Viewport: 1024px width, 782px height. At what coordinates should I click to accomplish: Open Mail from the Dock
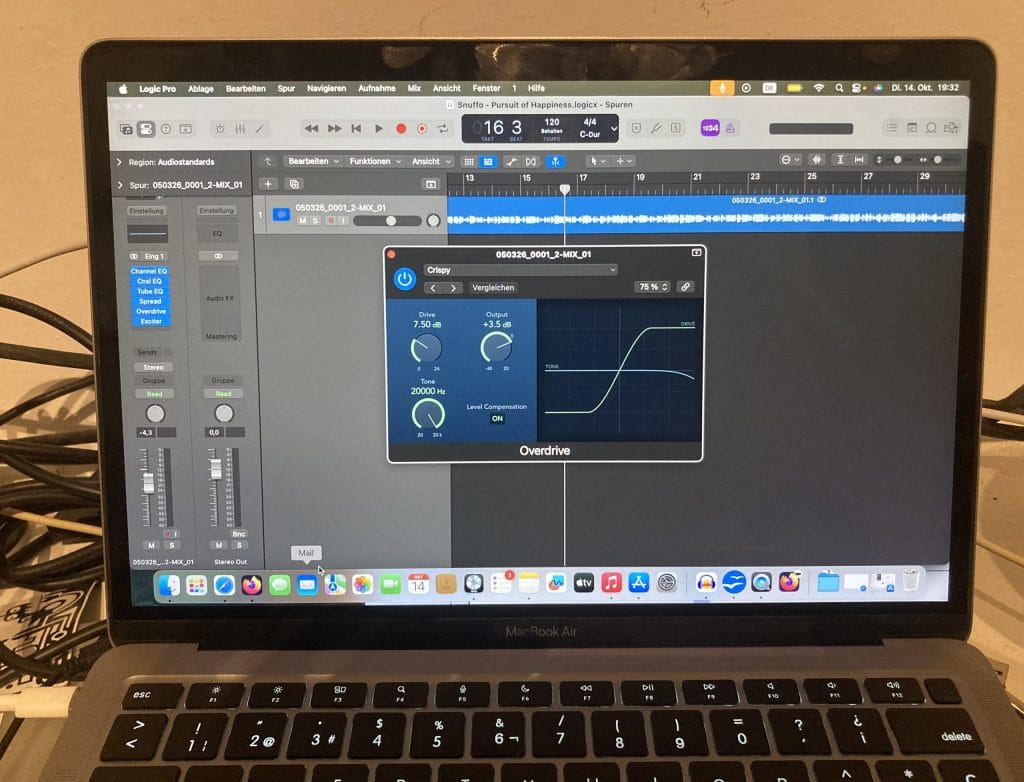pos(307,584)
